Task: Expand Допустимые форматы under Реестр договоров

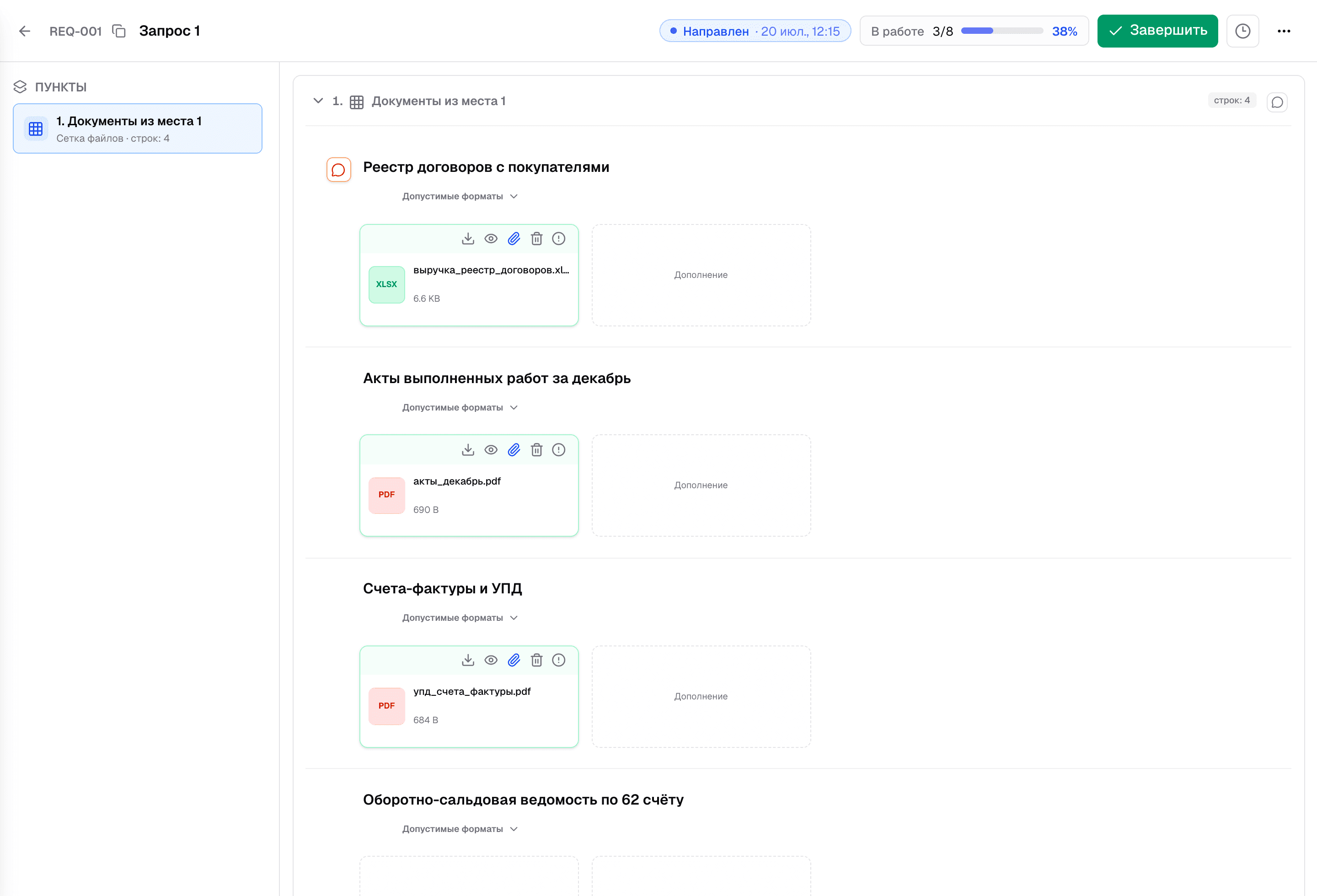Action: [x=460, y=196]
